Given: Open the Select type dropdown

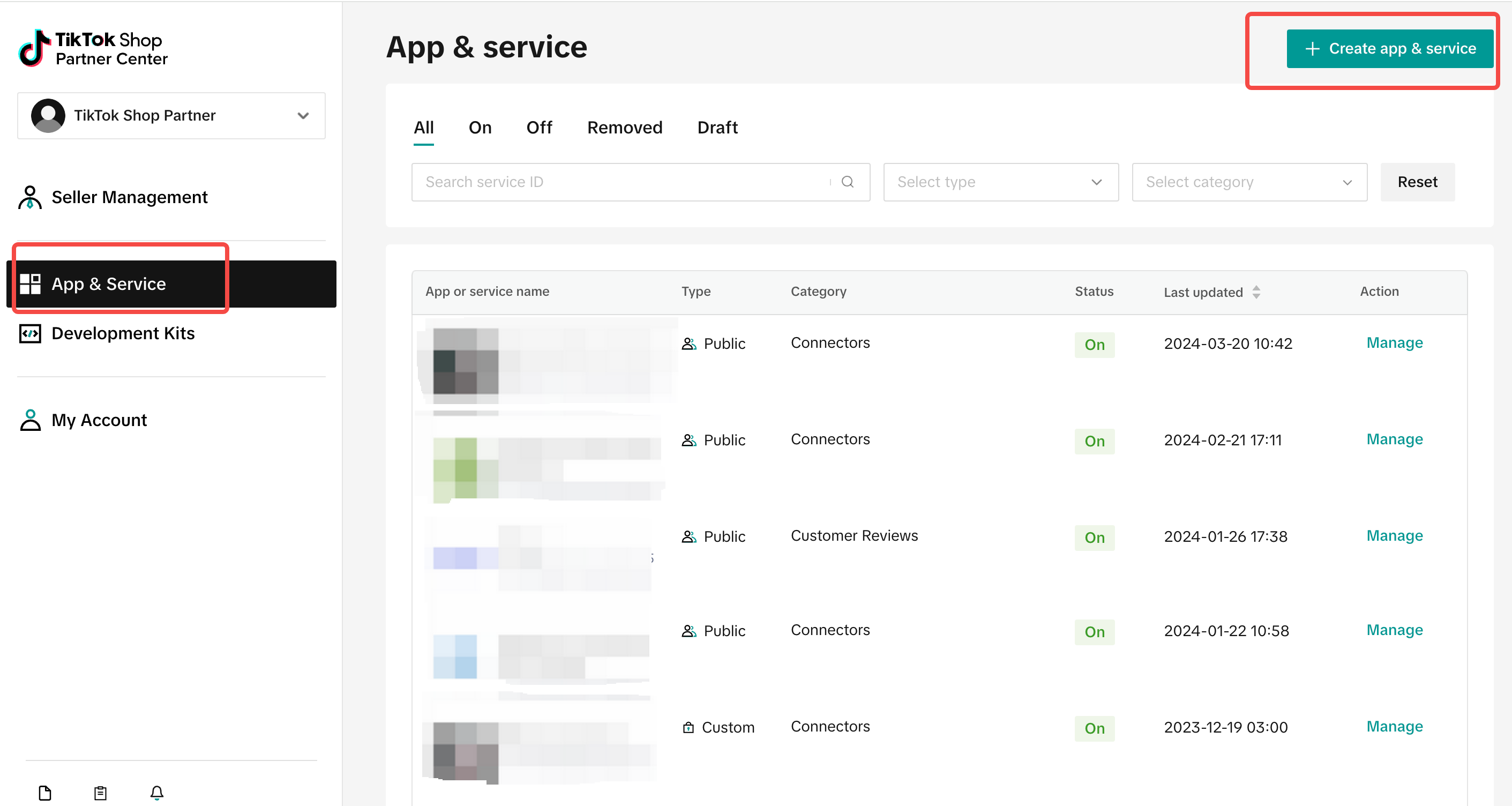Looking at the screenshot, I should click(x=1001, y=182).
